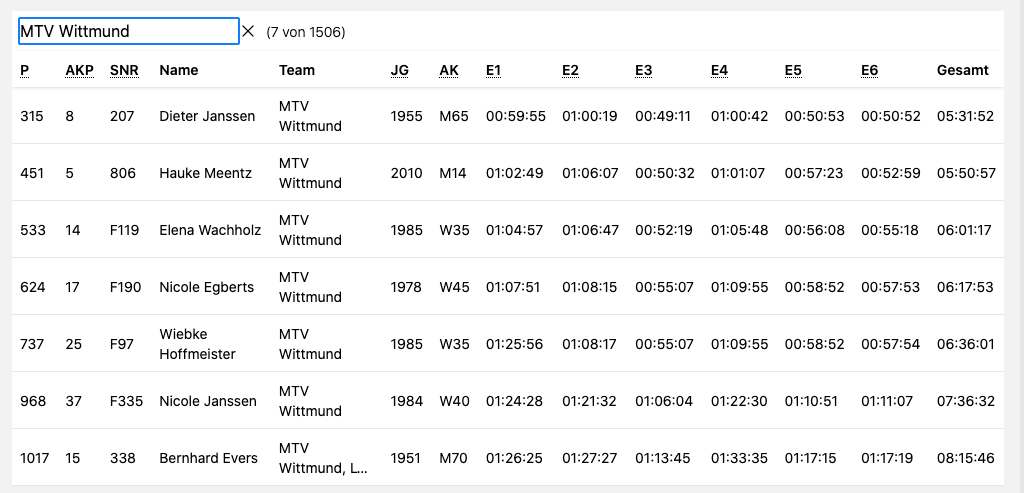Clear the search with the X icon
Image resolution: width=1024 pixels, height=493 pixels.
[249, 31]
